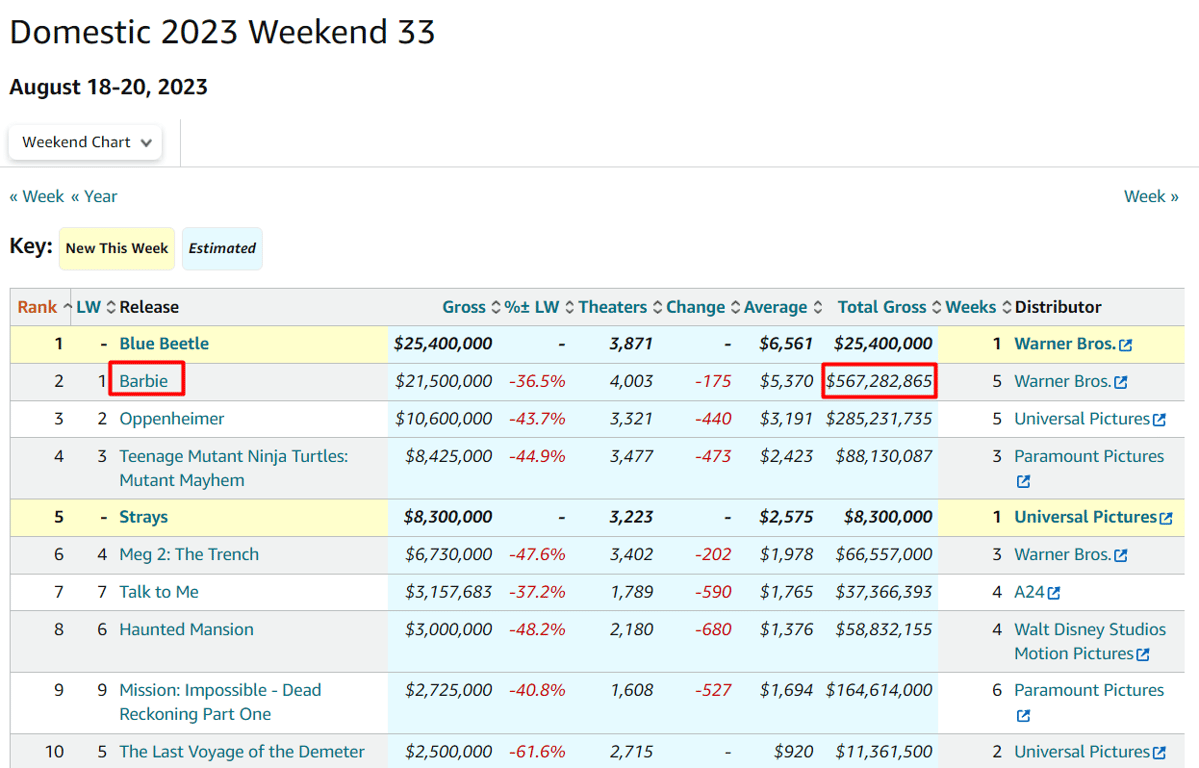Open external link icon beside A24 distributor
Image resolution: width=1199 pixels, height=768 pixels.
click(x=1053, y=593)
